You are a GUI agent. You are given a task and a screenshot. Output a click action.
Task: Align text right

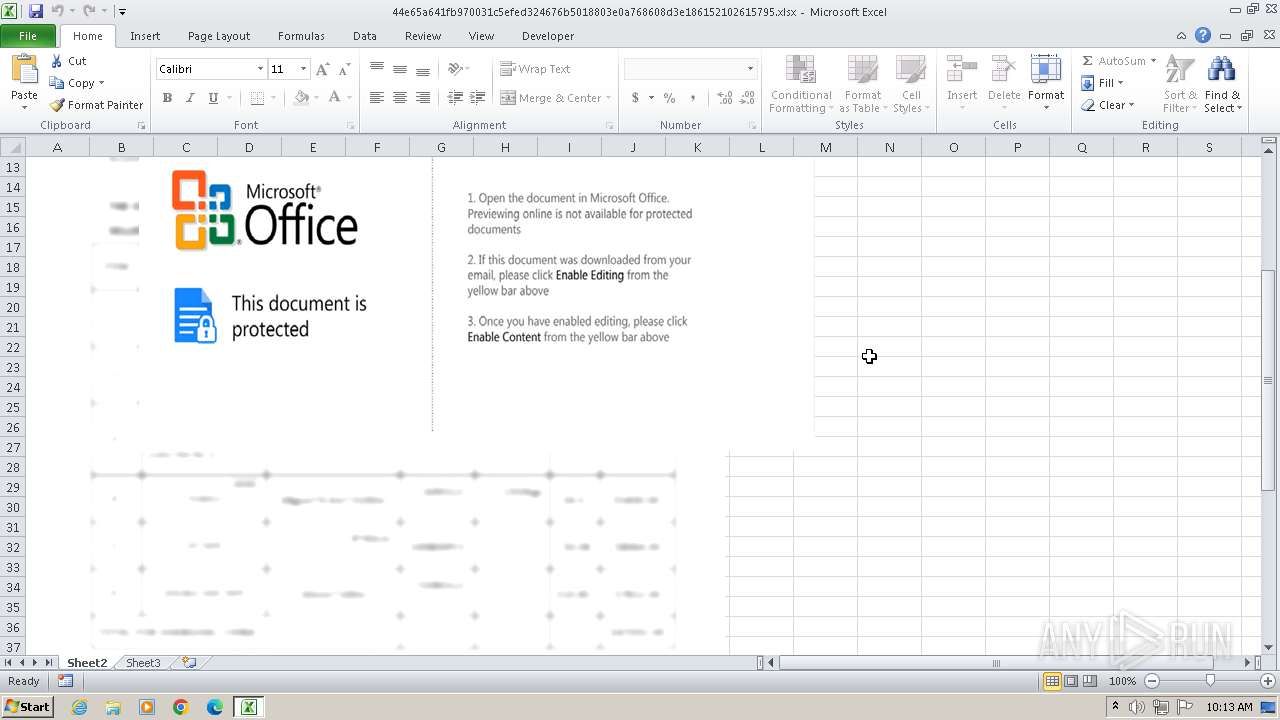point(423,98)
